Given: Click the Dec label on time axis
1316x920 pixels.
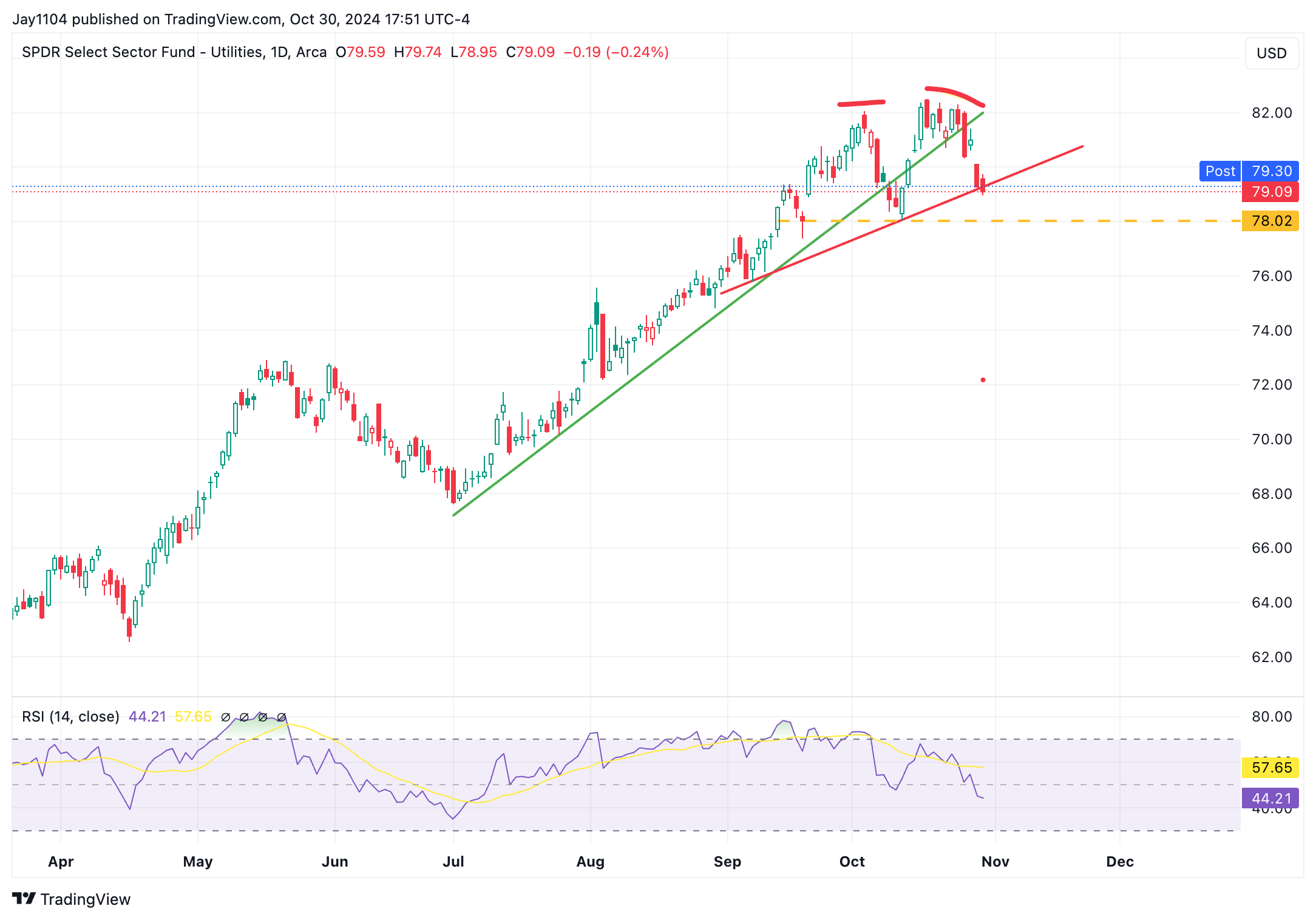Looking at the screenshot, I should 1120,862.
